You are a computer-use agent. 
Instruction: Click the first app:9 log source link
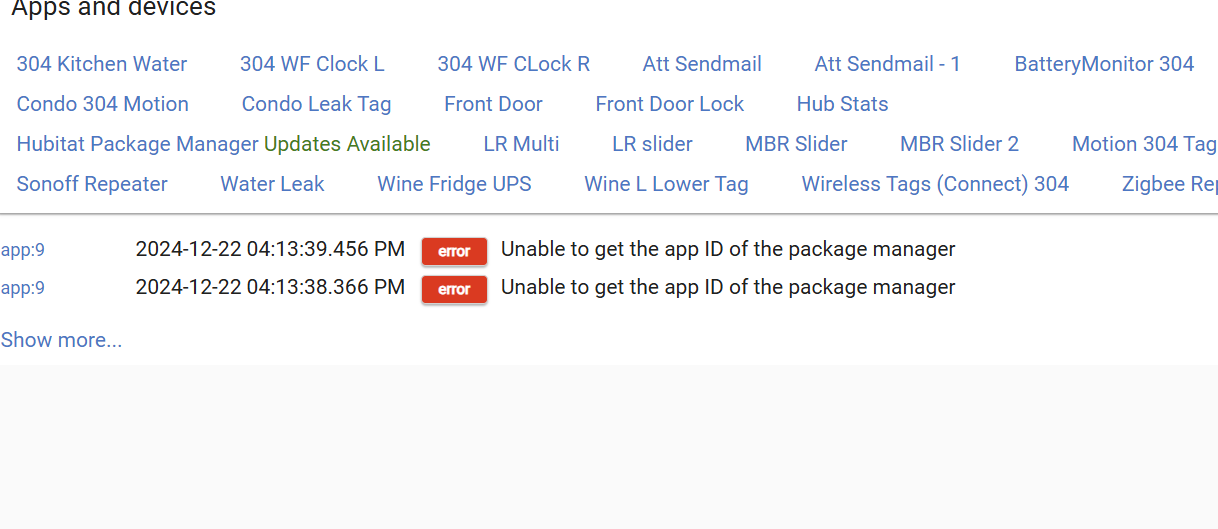[22, 250]
